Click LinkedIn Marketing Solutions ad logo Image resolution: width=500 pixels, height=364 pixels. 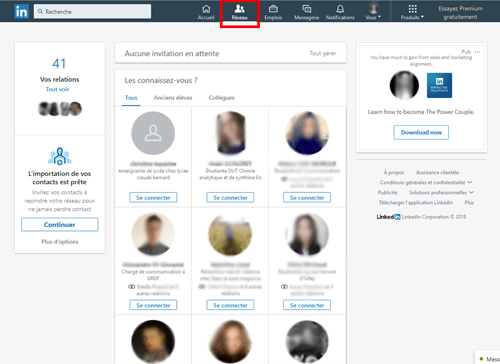pyautogui.click(x=439, y=85)
